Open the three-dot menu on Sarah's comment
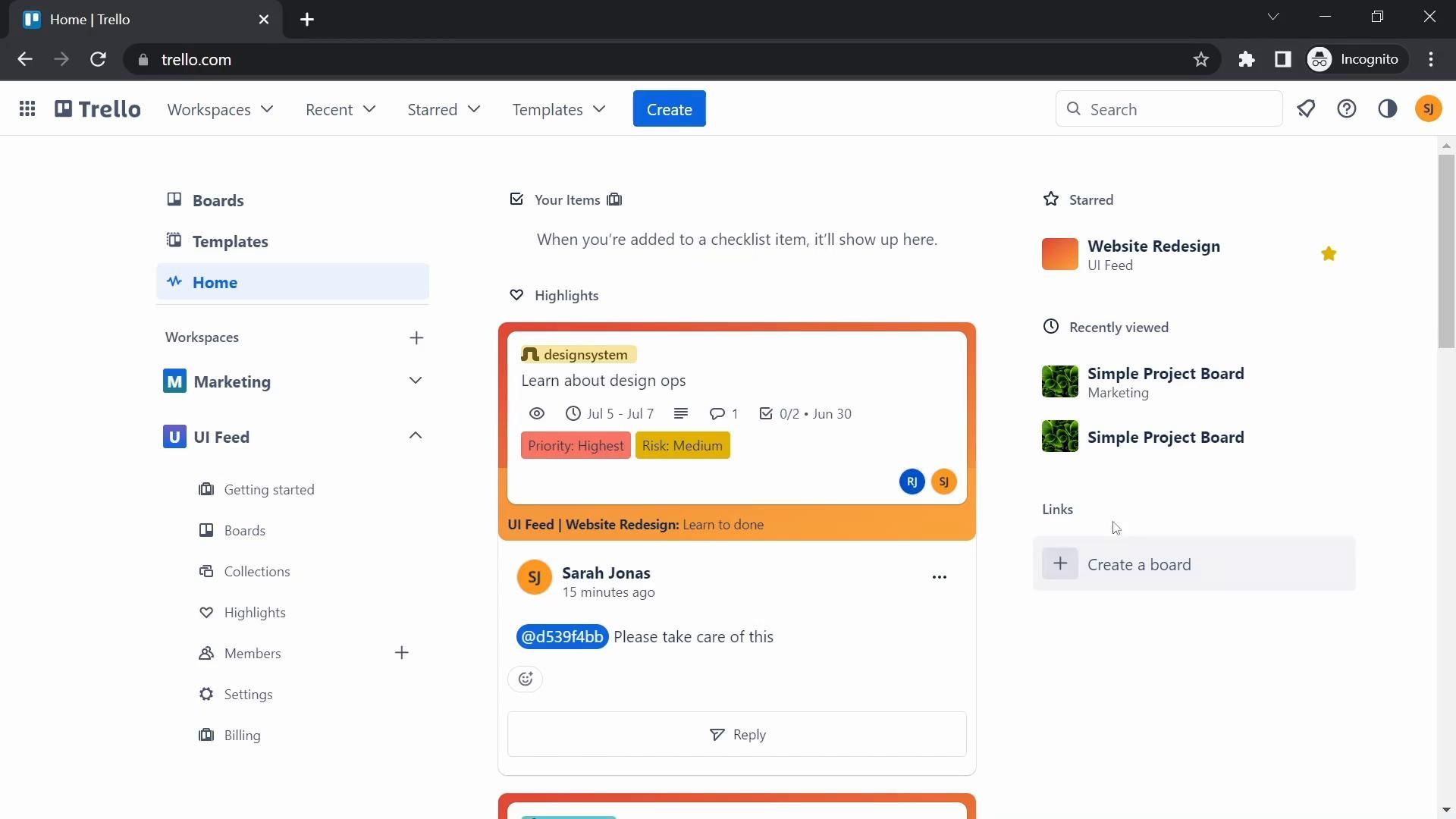The width and height of the screenshot is (1456, 819). tap(939, 577)
